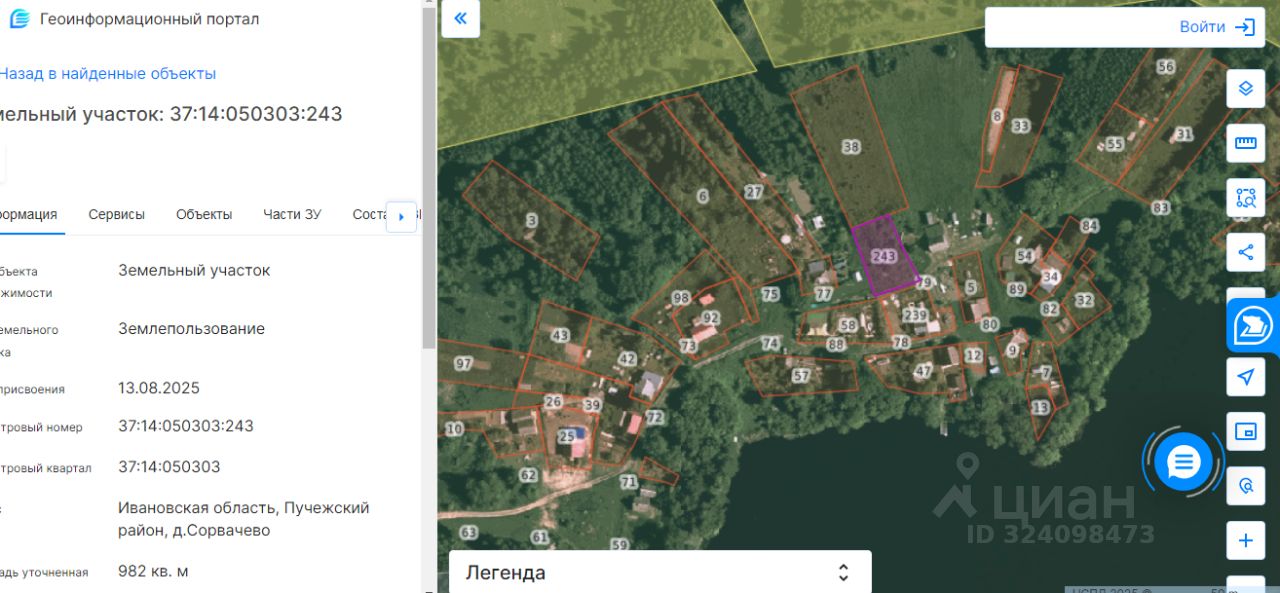Go back via Назад в найденные объекты
The image size is (1280, 593).
tap(107, 74)
